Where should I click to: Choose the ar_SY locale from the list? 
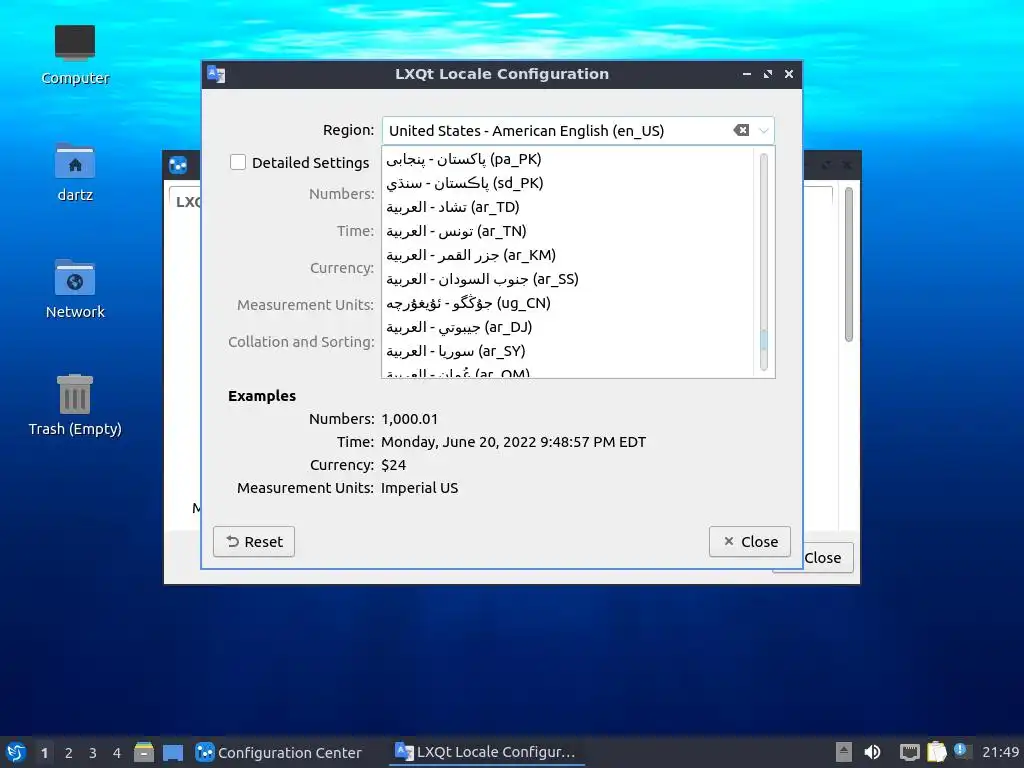pos(567,351)
